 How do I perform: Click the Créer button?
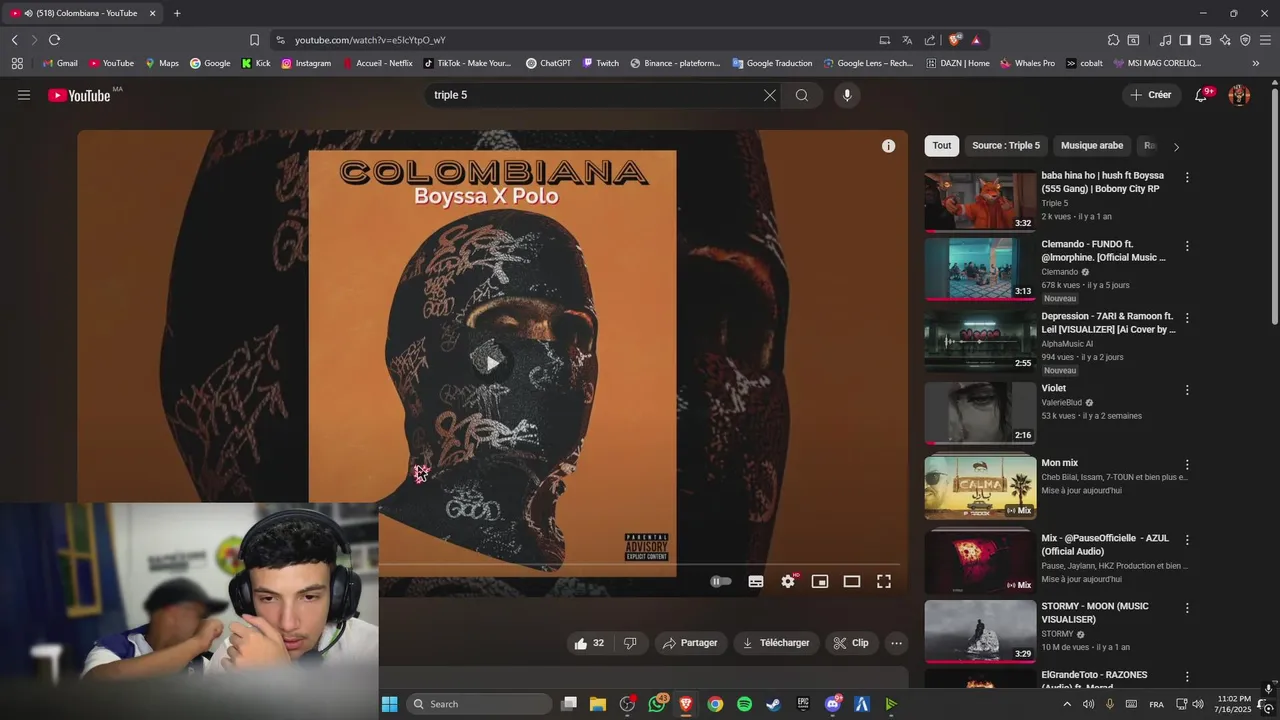click(x=1150, y=95)
